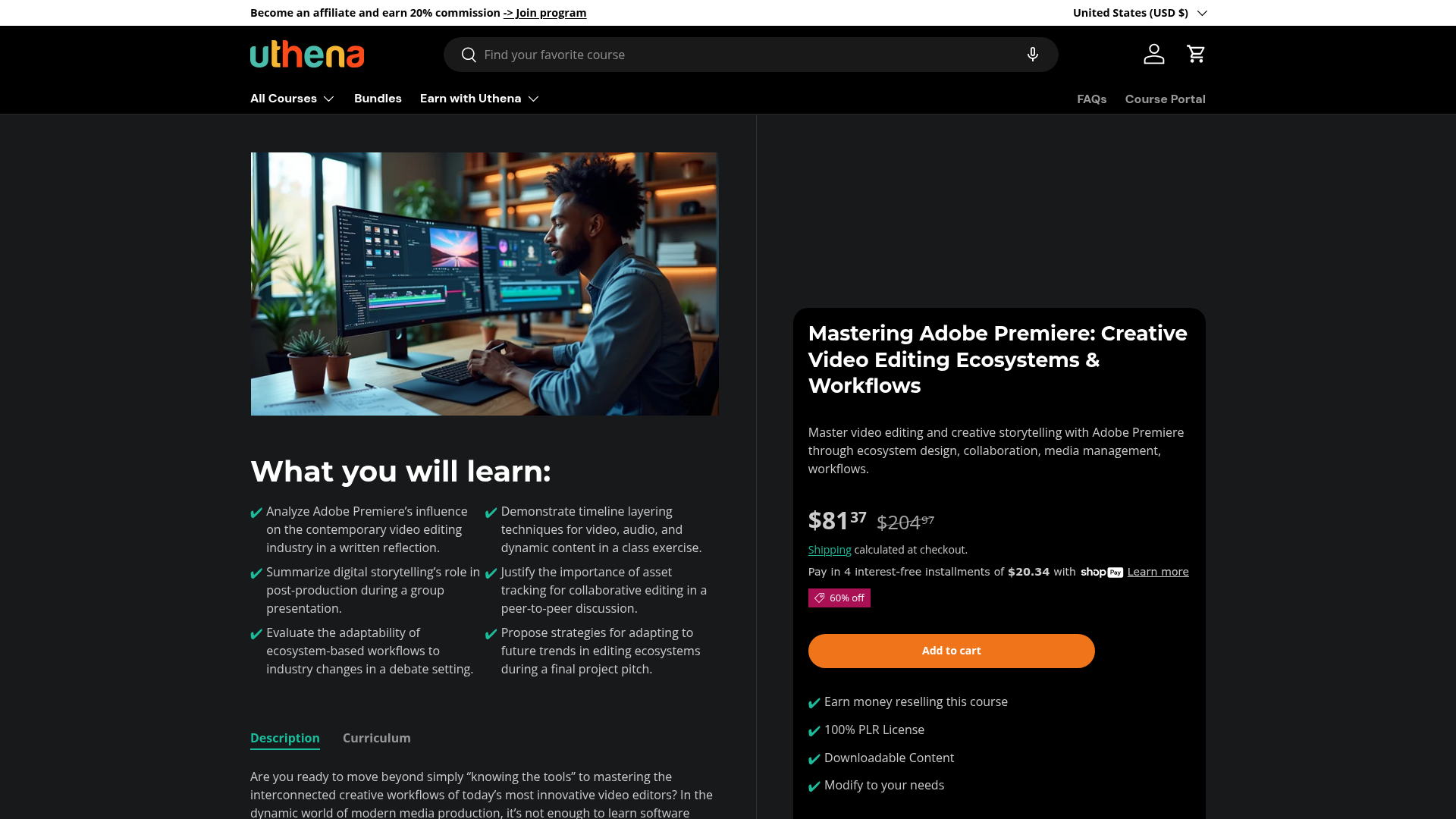Click the '100% PLR License' item
The width and height of the screenshot is (1456, 819).
(874, 730)
